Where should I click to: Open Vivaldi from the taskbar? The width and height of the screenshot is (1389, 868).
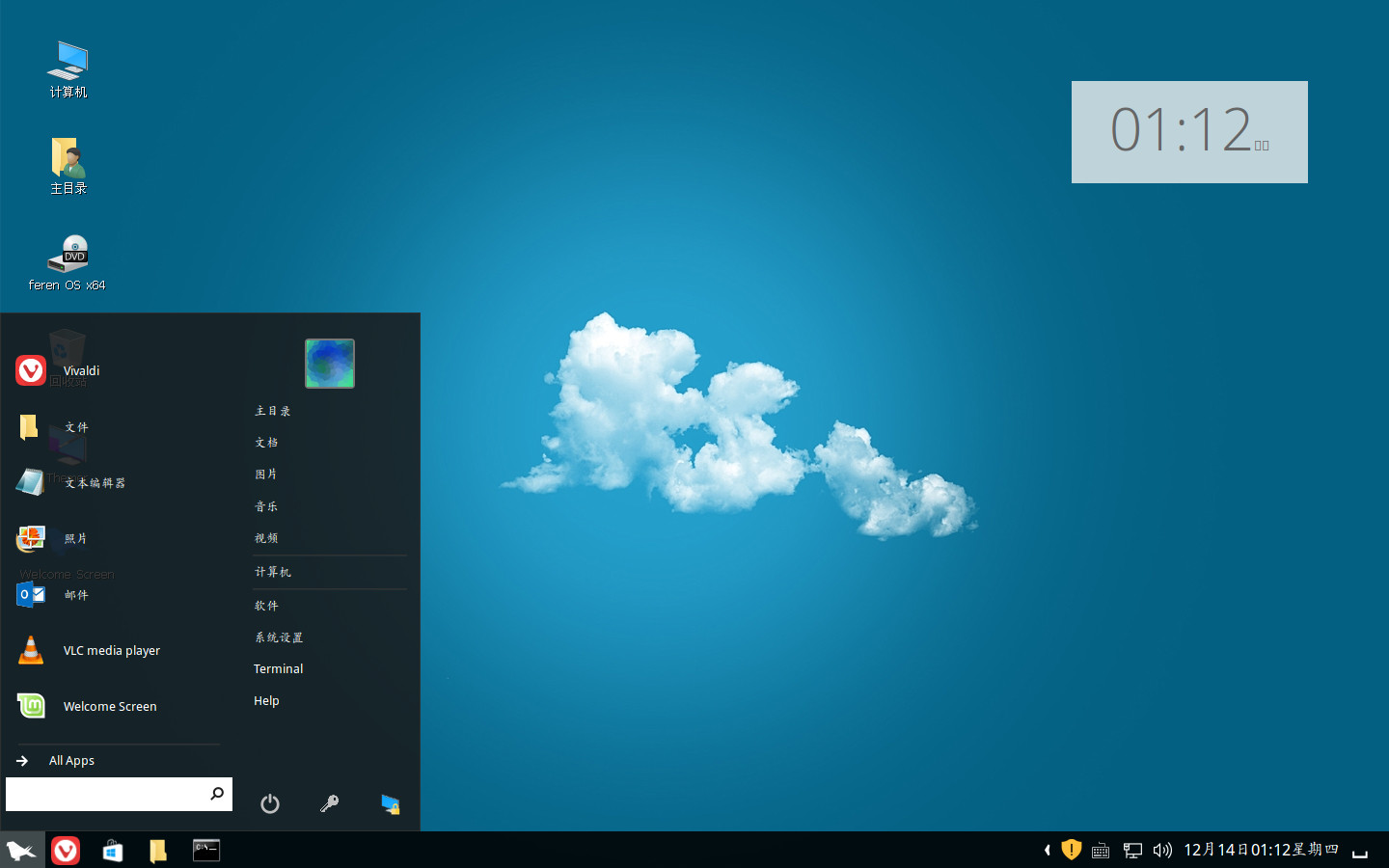coord(66,850)
